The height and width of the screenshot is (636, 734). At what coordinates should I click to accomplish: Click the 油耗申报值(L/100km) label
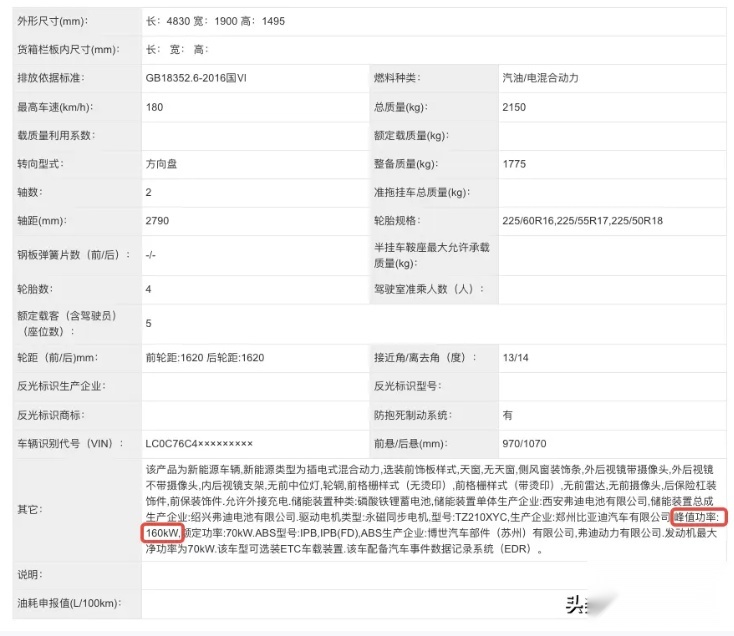coord(69,604)
